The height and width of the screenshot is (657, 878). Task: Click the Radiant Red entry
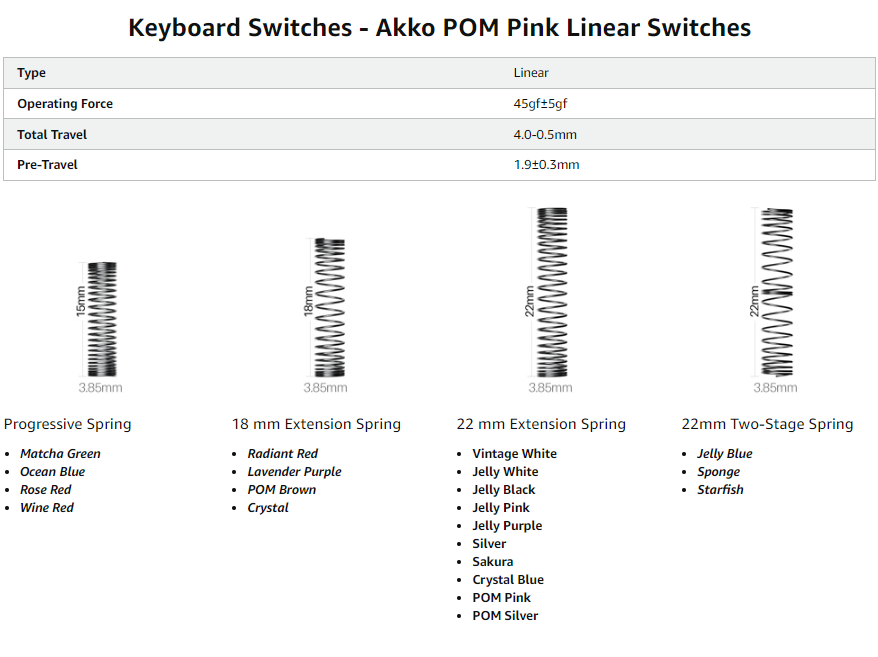tap(283, 454)
